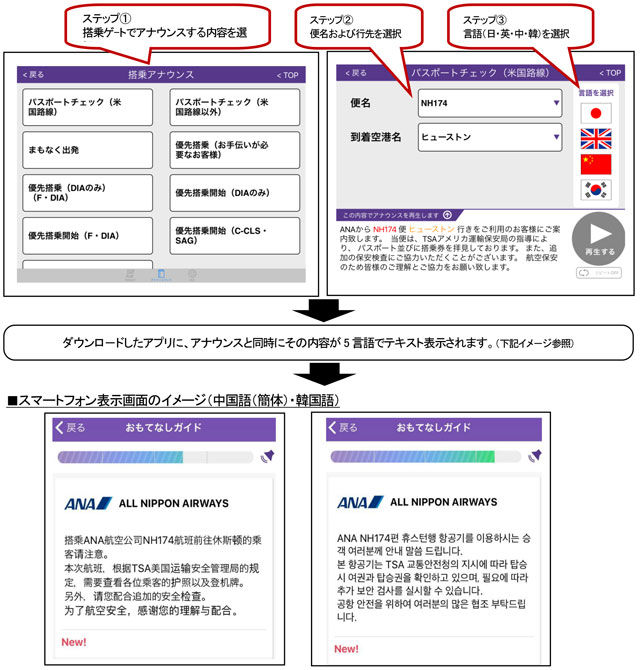
Task: Tap the highlighted middle bottom tab icon
Action: click(x=160, y=275)
